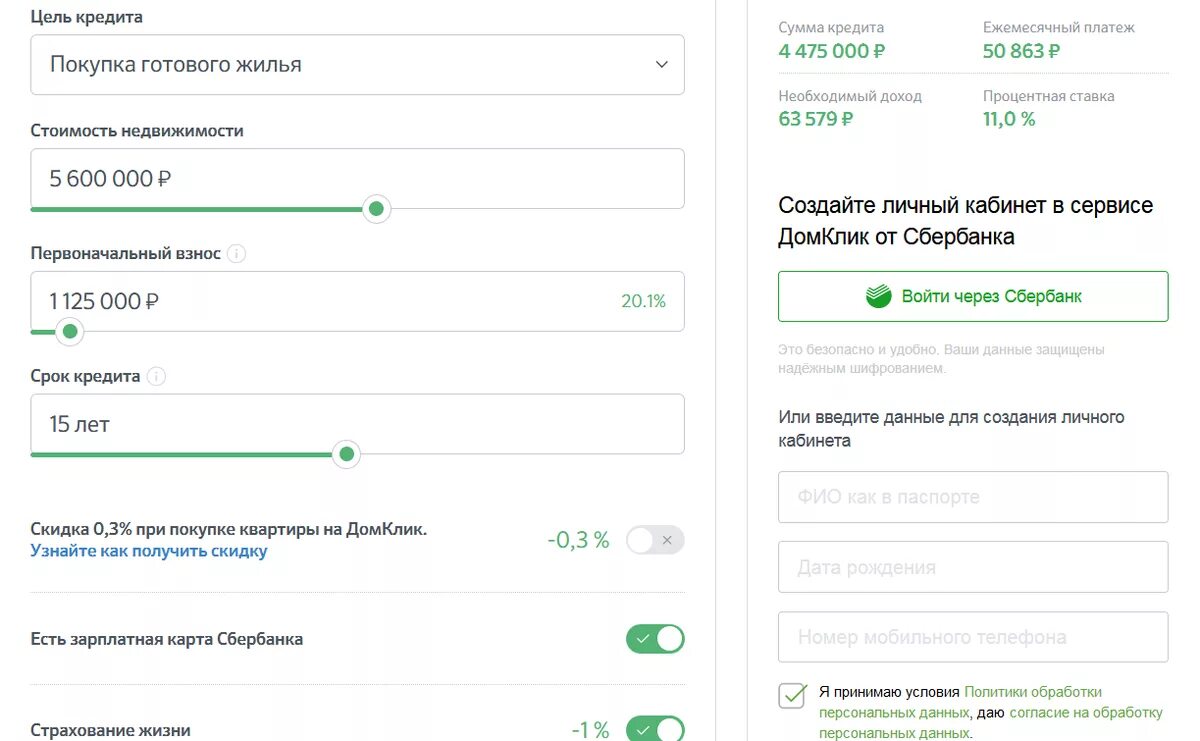Toggle ДомКлик 0,3% discount switch
Screen dimensions: 1200x741
point(655,541)
